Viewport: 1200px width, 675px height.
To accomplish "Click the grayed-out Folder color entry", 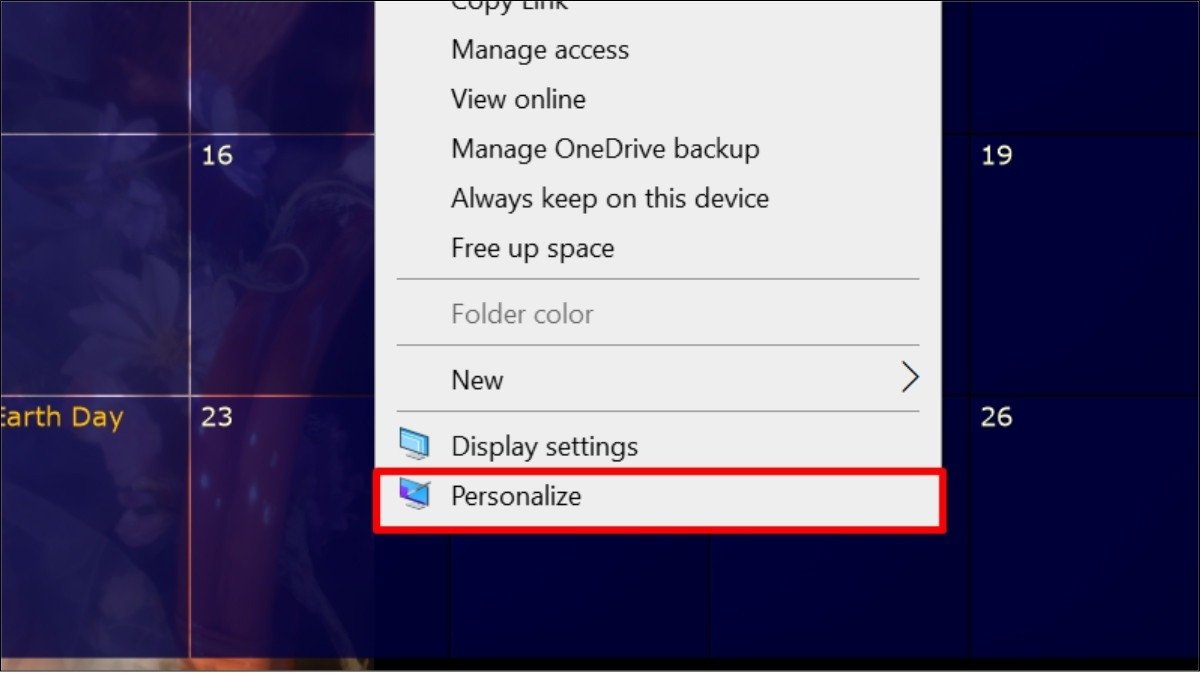I will pos(522,314).
